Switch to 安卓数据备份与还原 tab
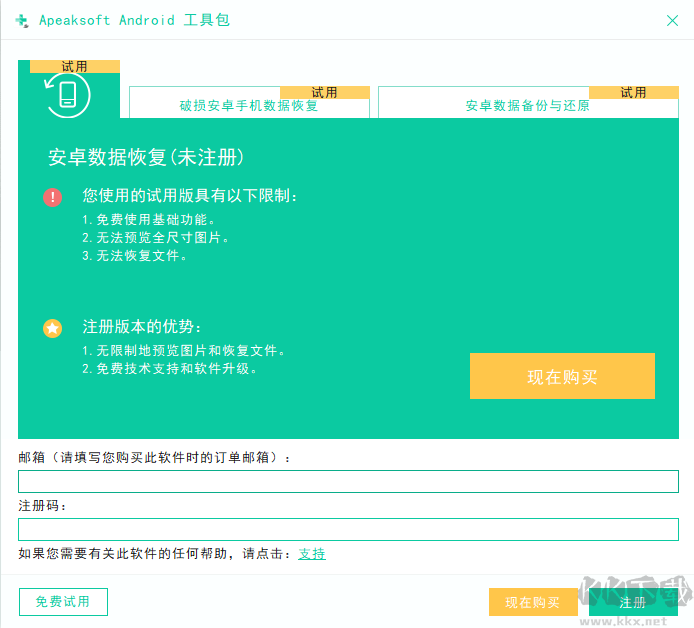Viewport: 694px width, 628px height. [528, 102]
